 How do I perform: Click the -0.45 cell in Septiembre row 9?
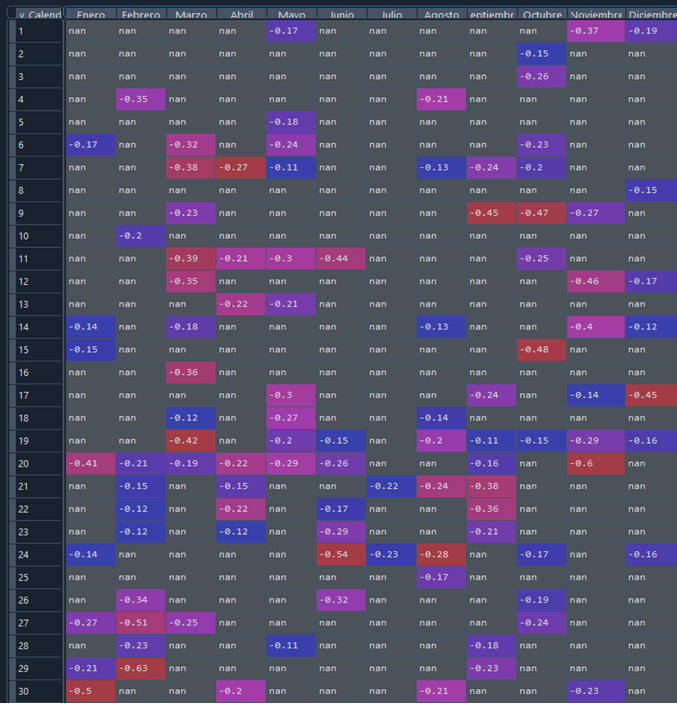pos(492,213)
